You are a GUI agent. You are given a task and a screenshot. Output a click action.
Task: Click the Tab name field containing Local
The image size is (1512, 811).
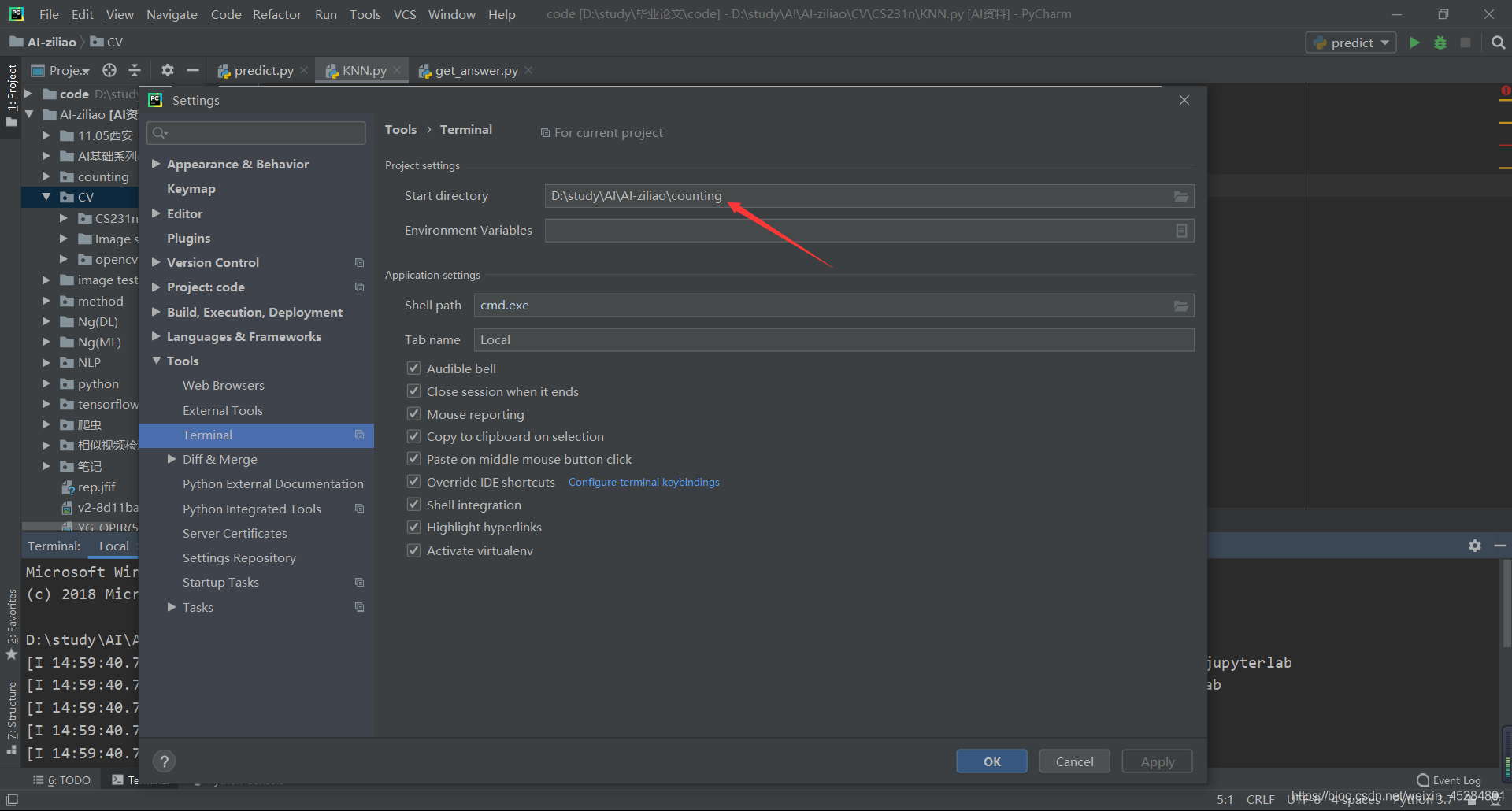point(834,340)
